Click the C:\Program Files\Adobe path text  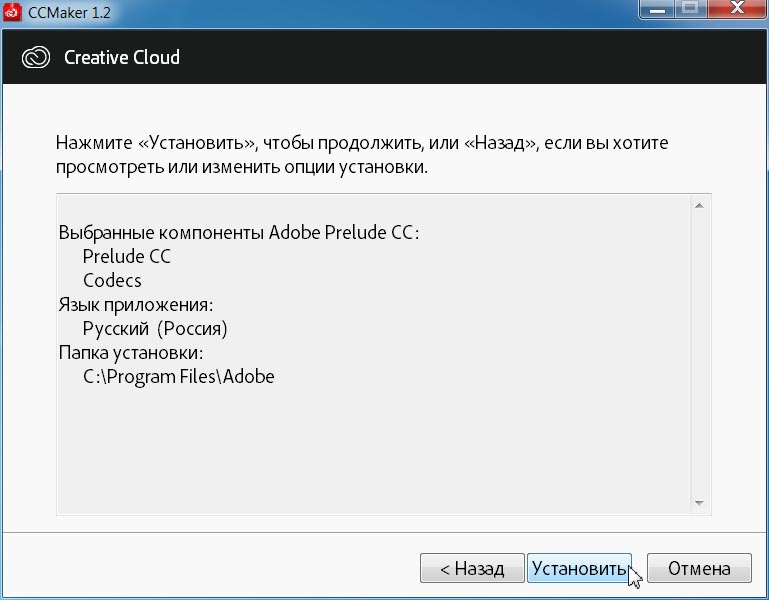click(x=179, y=376)
